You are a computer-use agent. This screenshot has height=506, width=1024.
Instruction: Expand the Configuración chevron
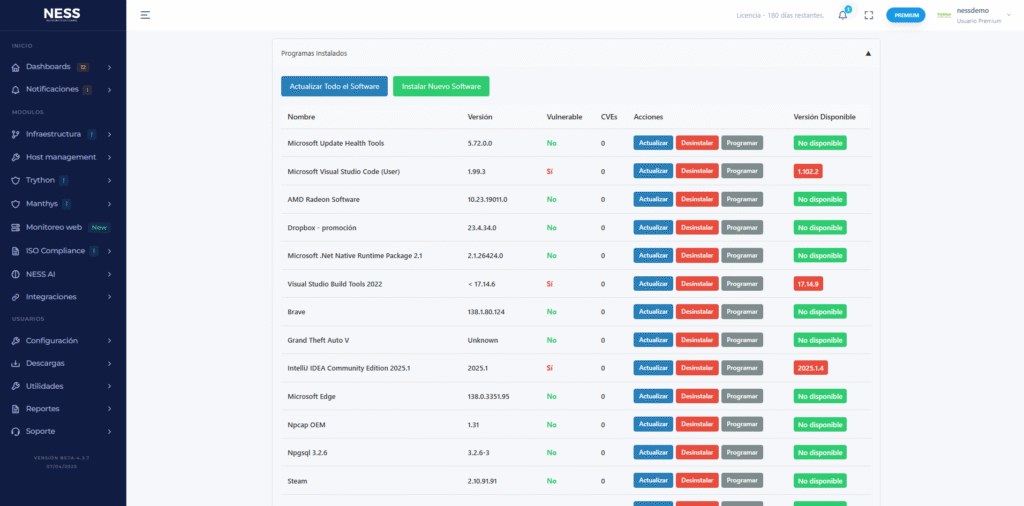point(109,341)
